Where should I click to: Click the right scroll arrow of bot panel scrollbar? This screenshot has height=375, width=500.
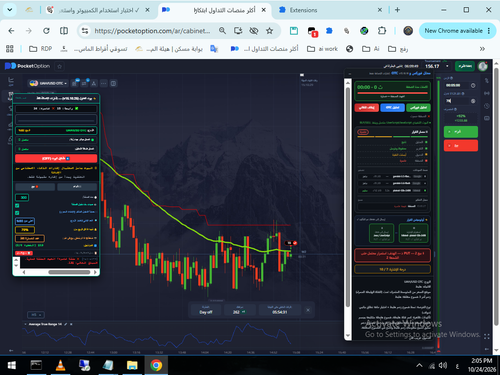pyautogui.click(x=95, y=272)
